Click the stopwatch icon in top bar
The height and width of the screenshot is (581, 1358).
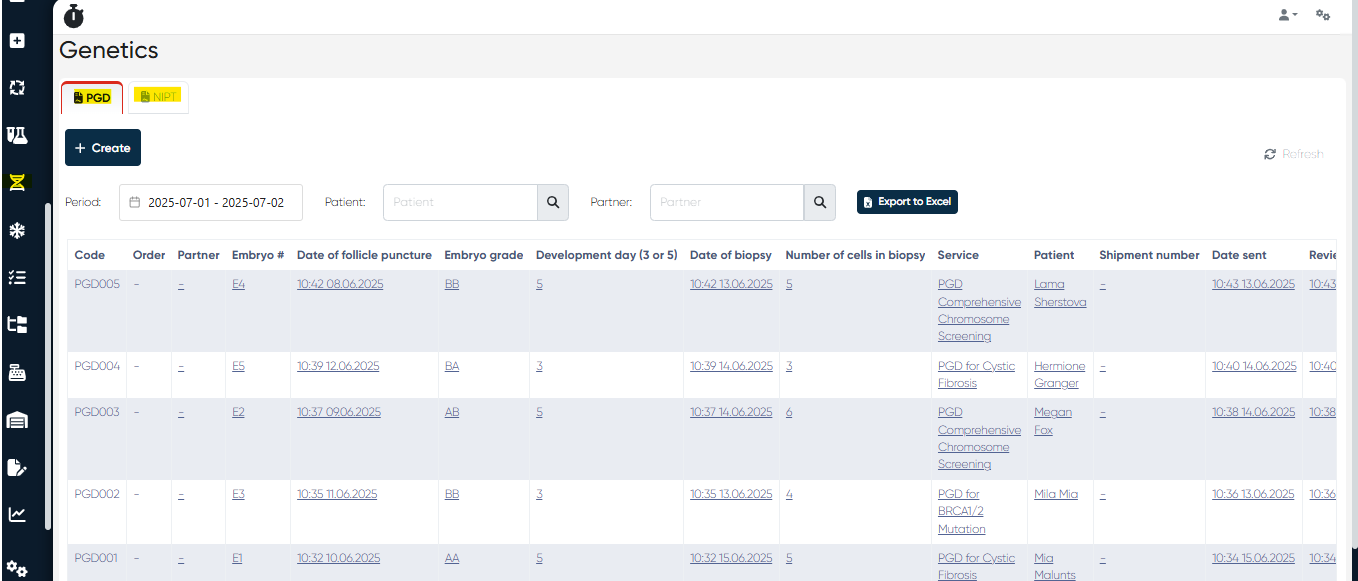(x=74, y=16)
